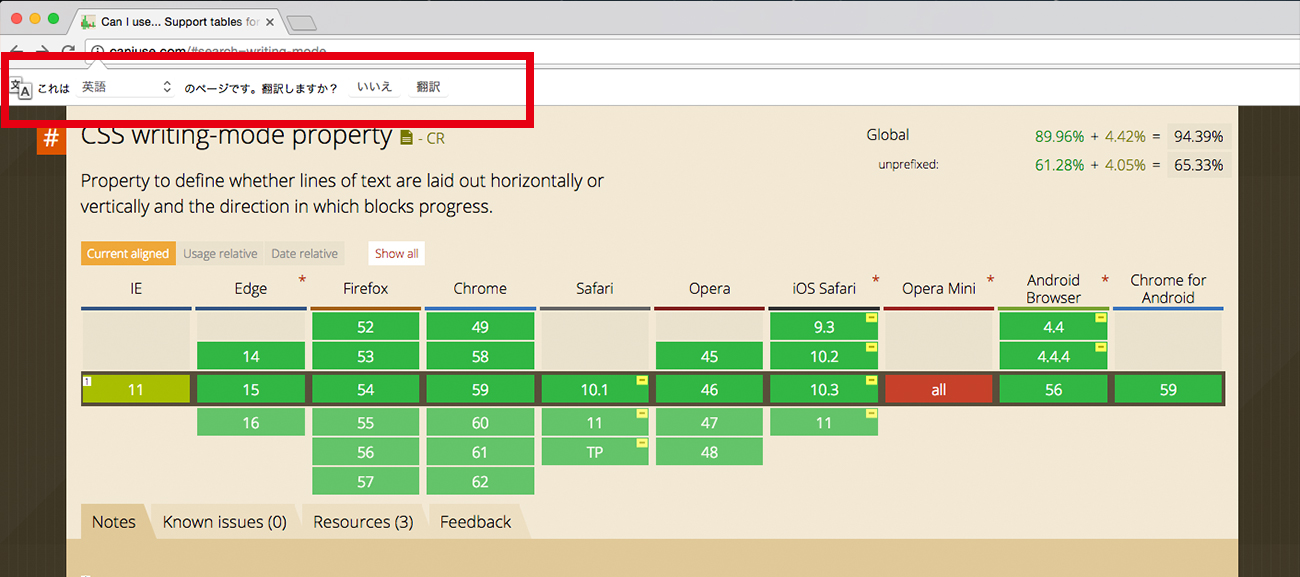Click the Firefox 54 support cell
This screenshot has width=1300, height=577.
coord(366,390)
